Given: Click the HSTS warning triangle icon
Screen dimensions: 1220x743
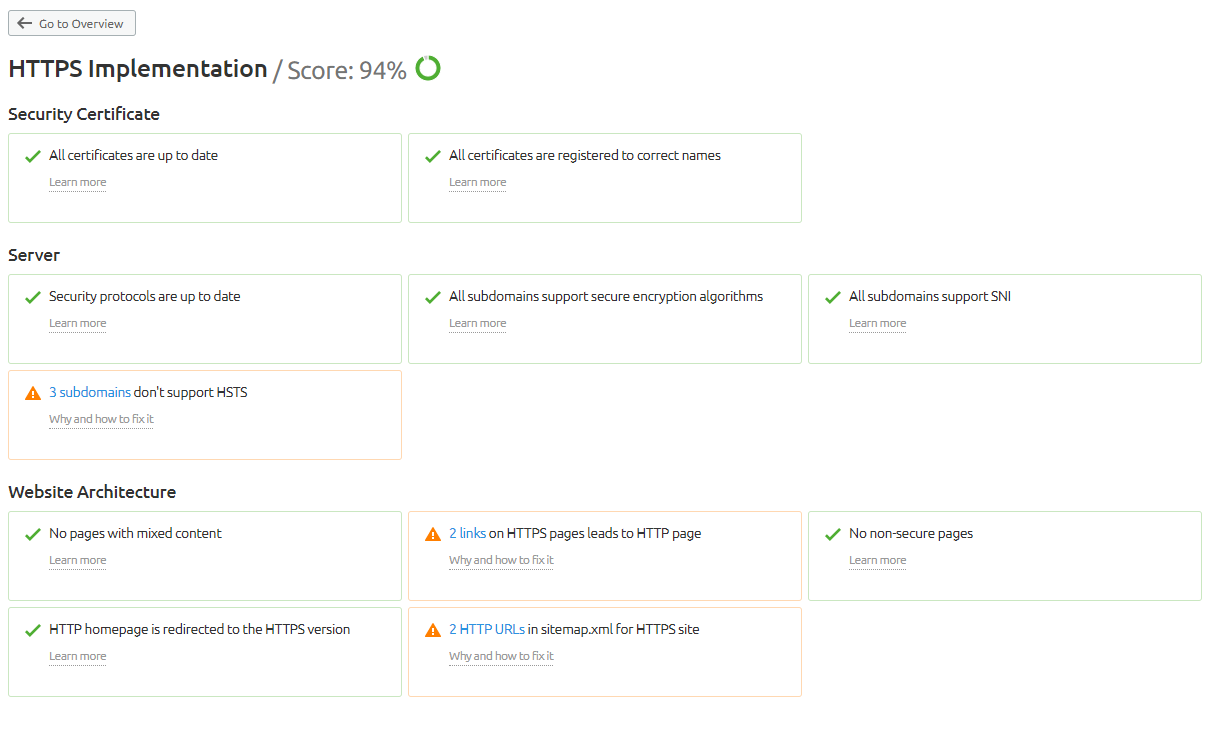Looking at the screenshot, I should [33, 394].
